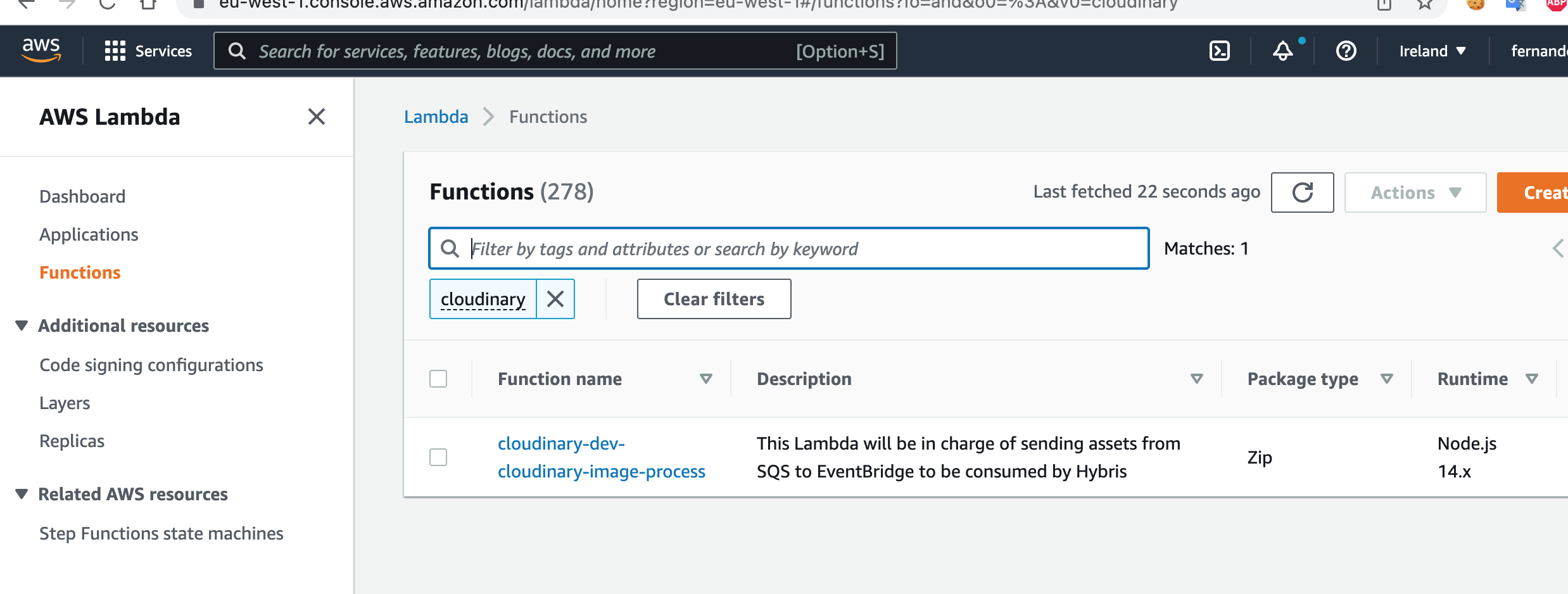Check the cloudinary-dev-cloudinary-image-process row
Image resolution: width=1568 pixels, height=594 pixels.
(438, 457)
